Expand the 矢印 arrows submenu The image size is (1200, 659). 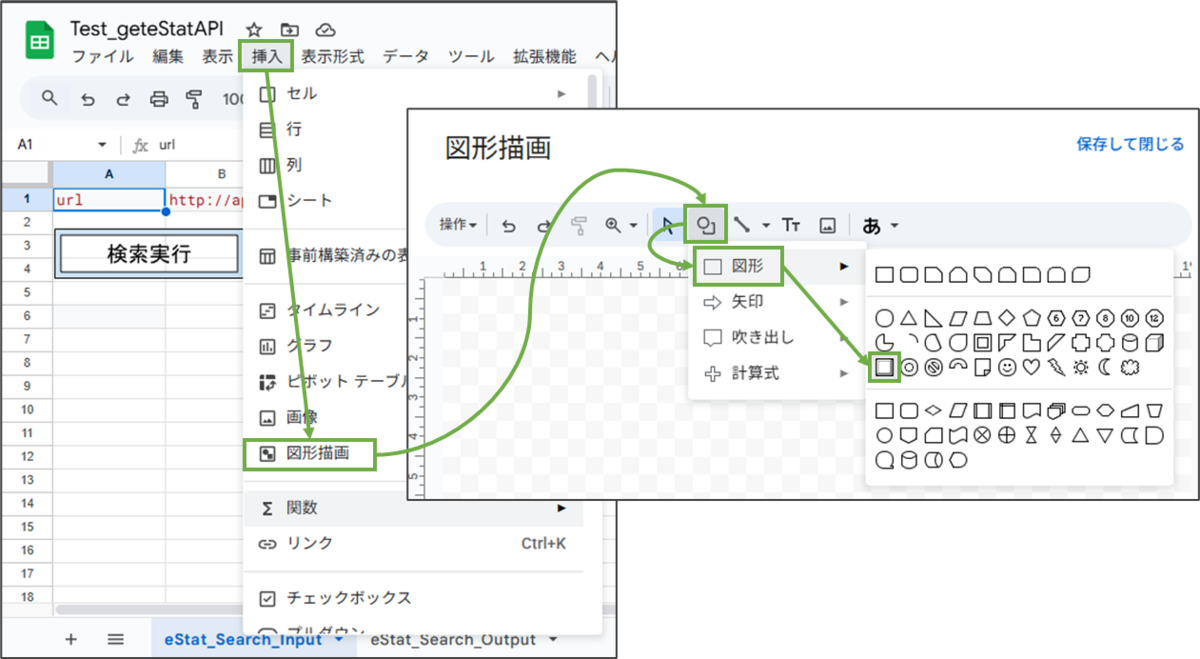click(x=777, y=301)
